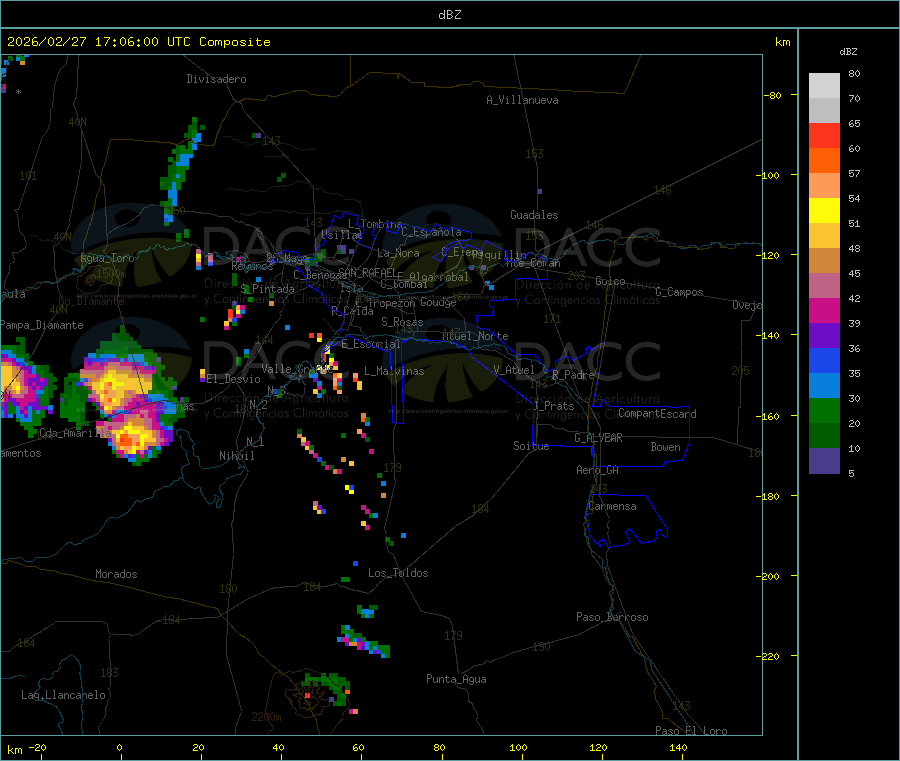
Task: Click the Pampa_Diamante label
Action: [x=42, y=325]
